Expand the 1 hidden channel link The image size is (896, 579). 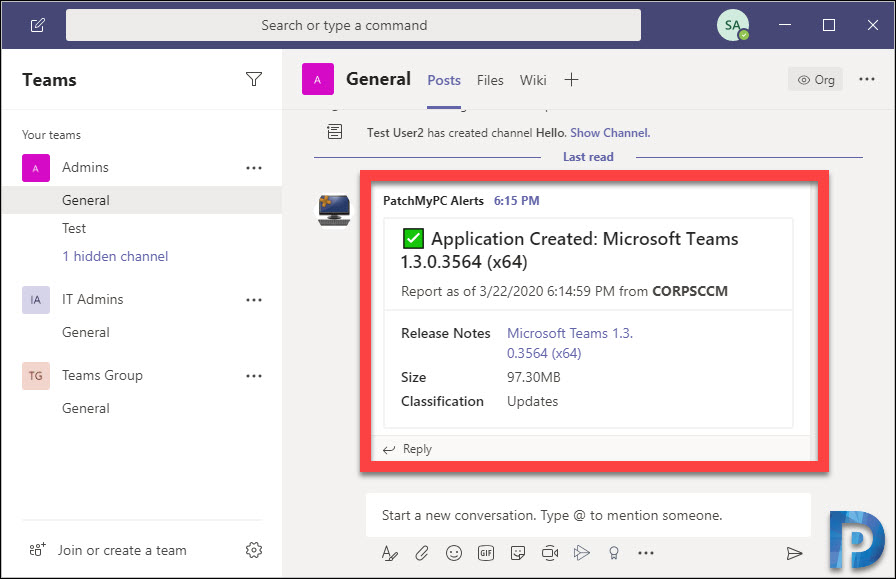pos(115,256)
